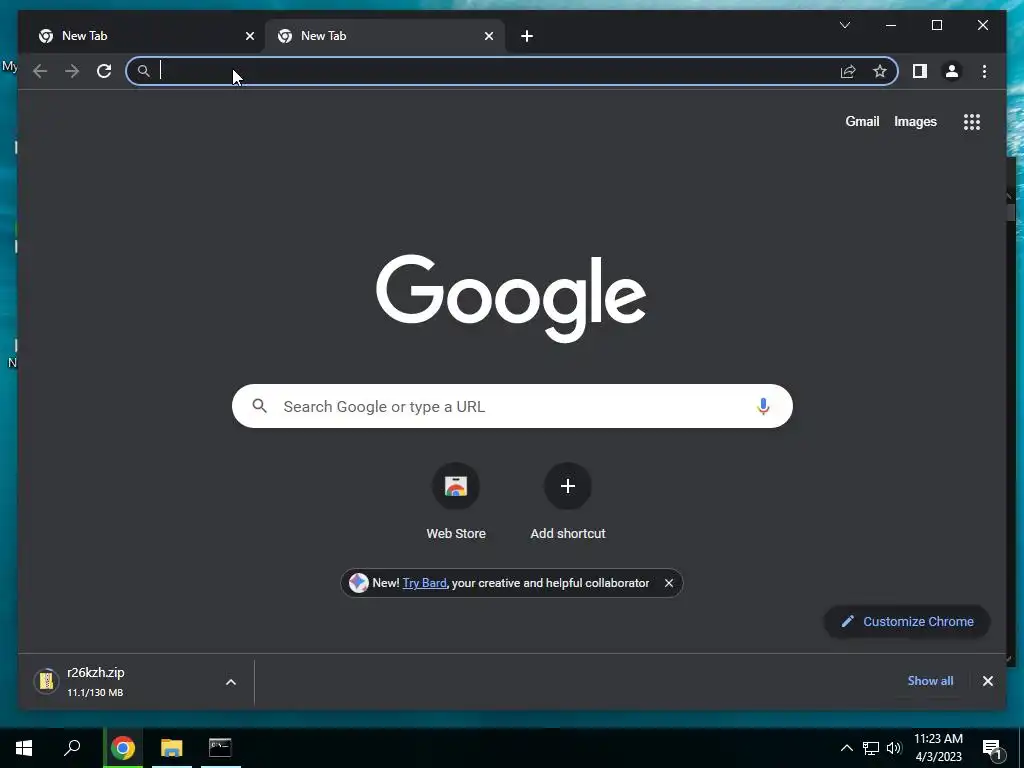
Task: Select the second New Tab
Action: (385, 36)
